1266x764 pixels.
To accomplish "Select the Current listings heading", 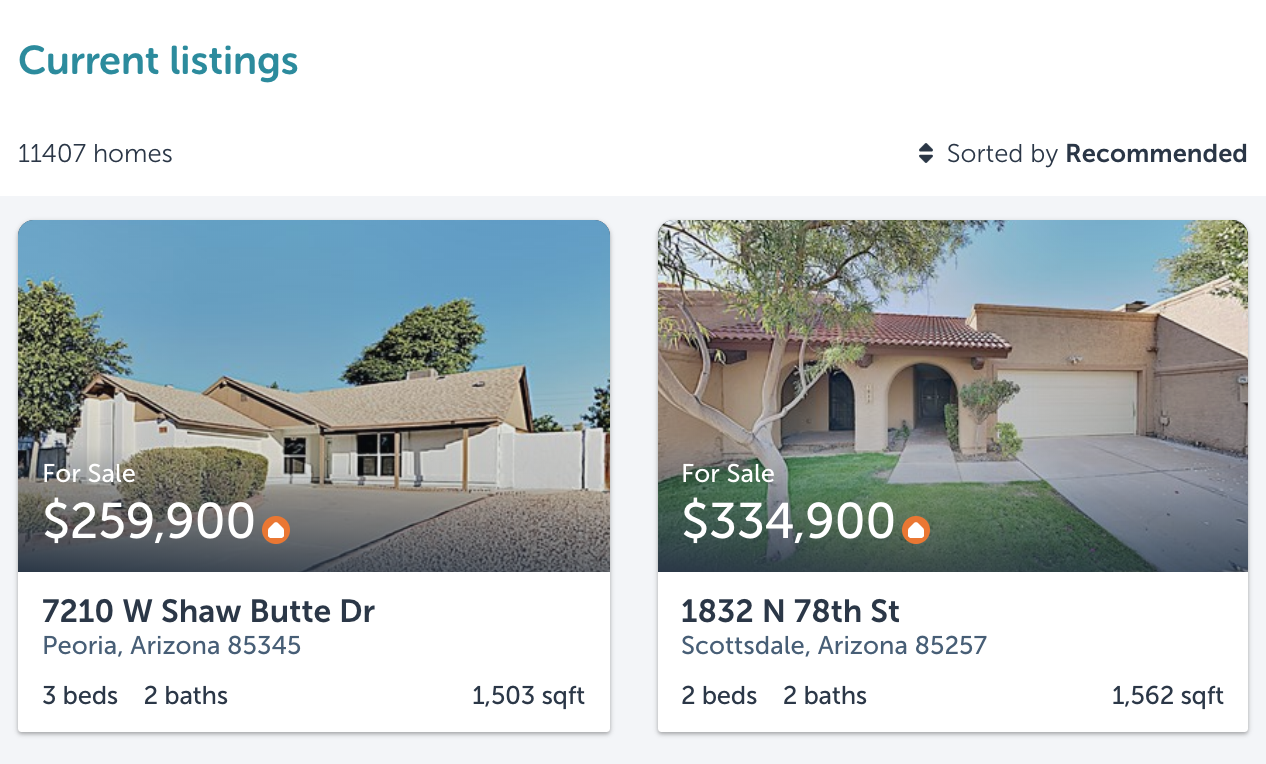I will (157, 60).
